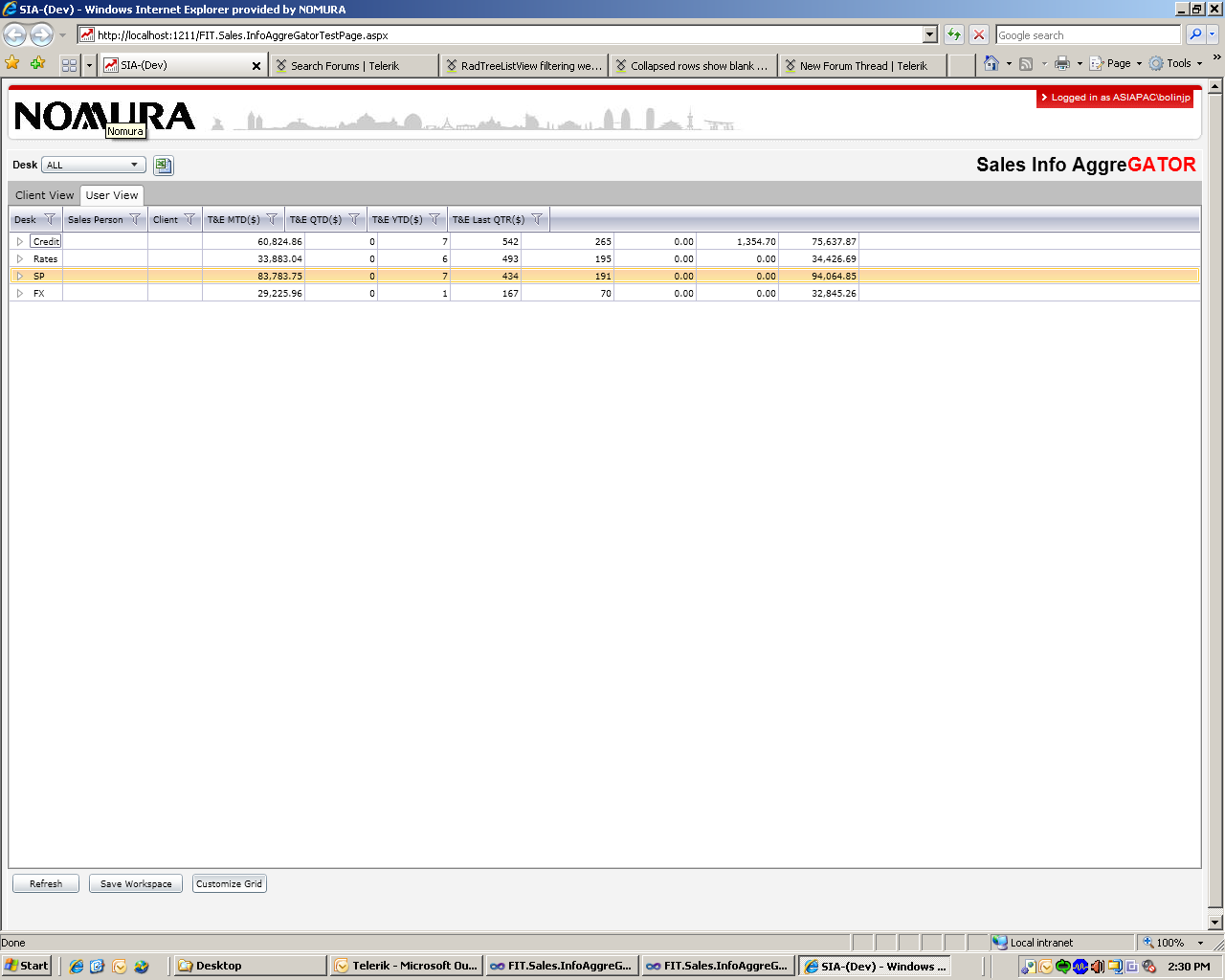This screenshot has height=980, width=1225.
Task: Expand the Credit desk row
Action: [x=20, y=242]
